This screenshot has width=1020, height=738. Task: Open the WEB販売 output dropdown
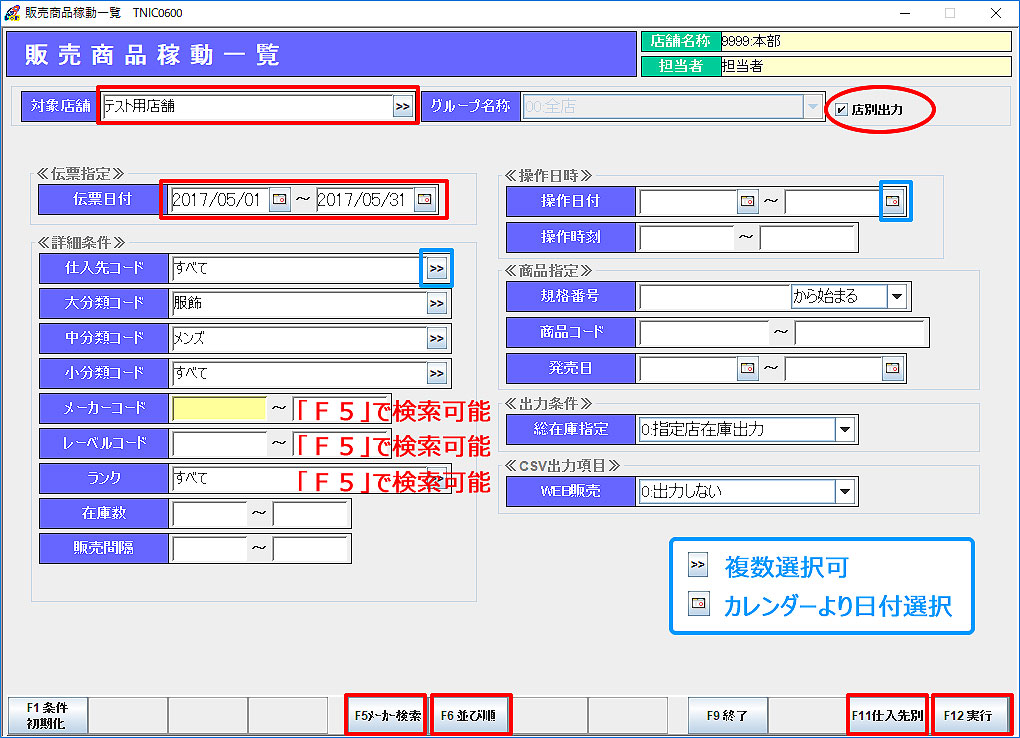click(845, 491)
